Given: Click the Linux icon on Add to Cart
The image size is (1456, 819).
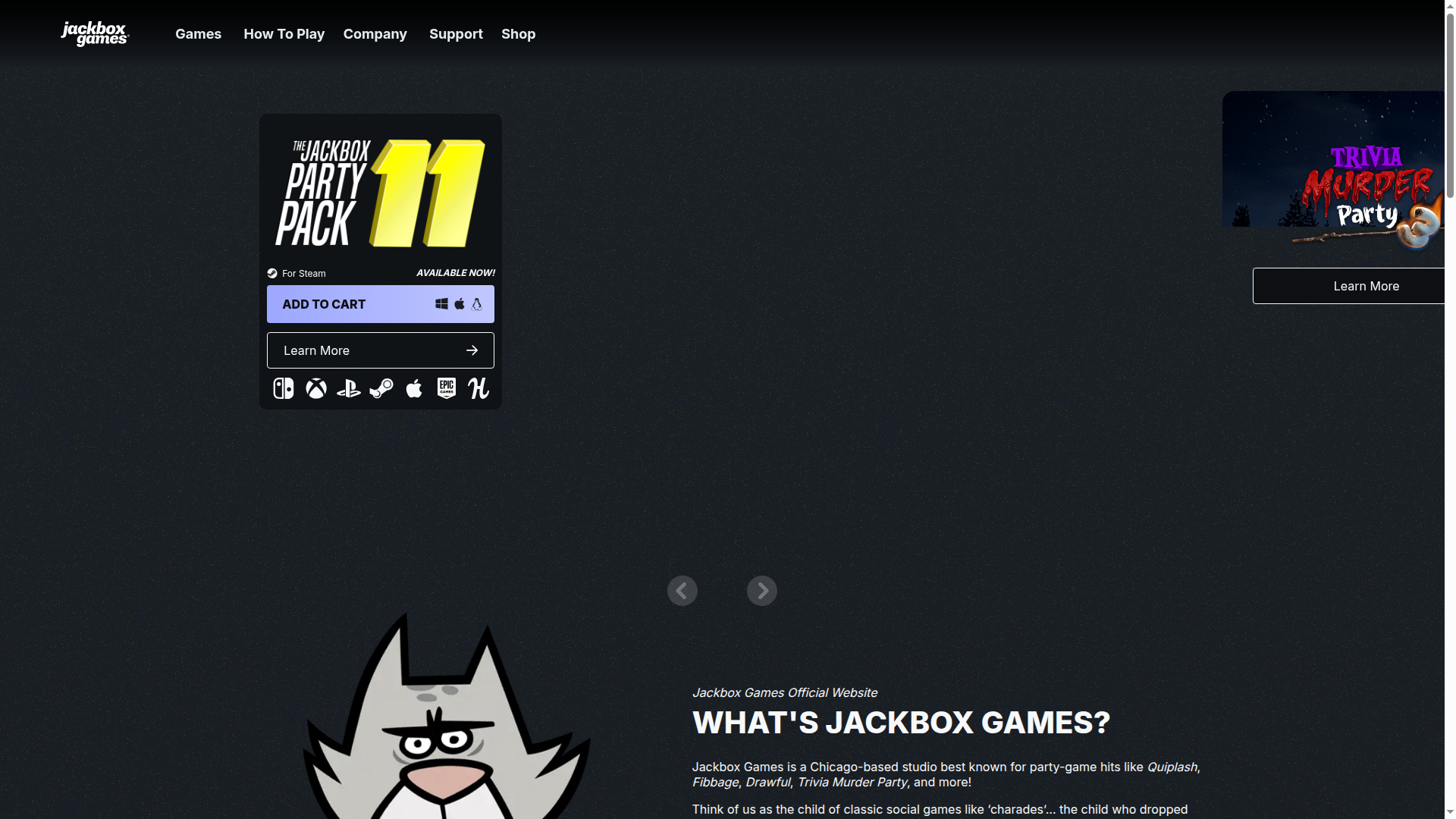Looking at the screenshot, I should (476, 303).
